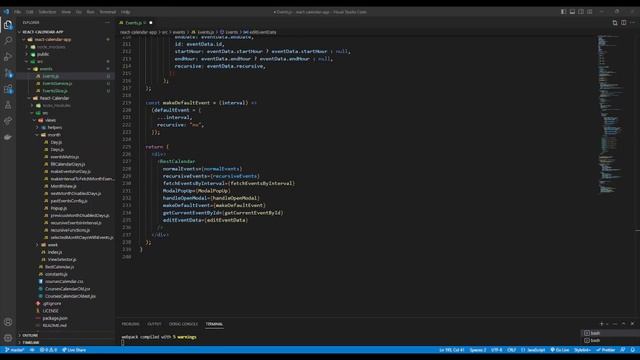Expand the week folder
This screenshot has width=640, height=360.
pyautogui.click(x=53, y=245)
